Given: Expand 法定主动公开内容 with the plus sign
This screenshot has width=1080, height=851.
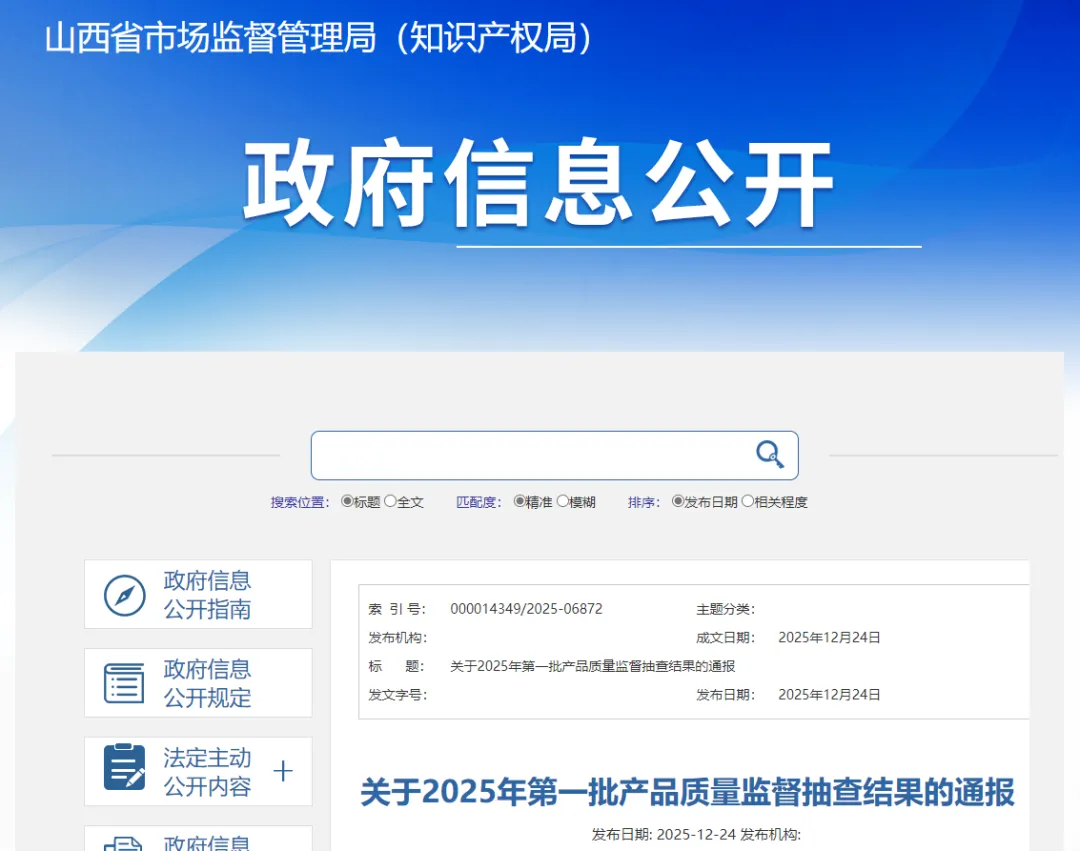Looking at the screenshot, I should [x=283, y=771].
